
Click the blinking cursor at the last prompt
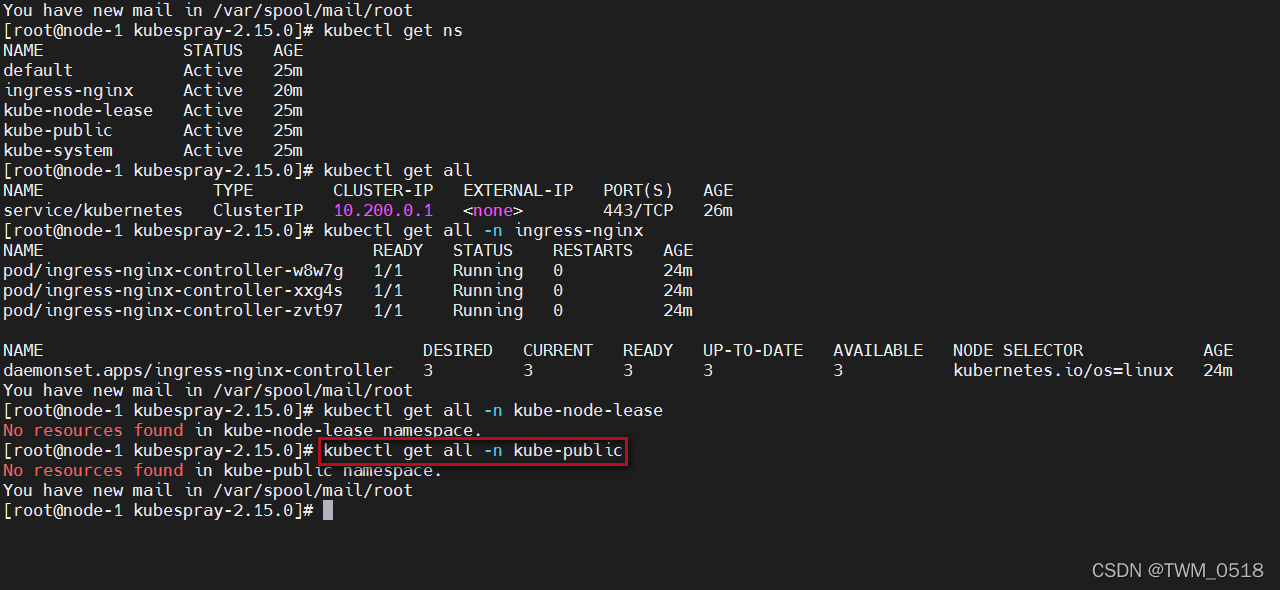pyautogui.click(x=328, y=511)
